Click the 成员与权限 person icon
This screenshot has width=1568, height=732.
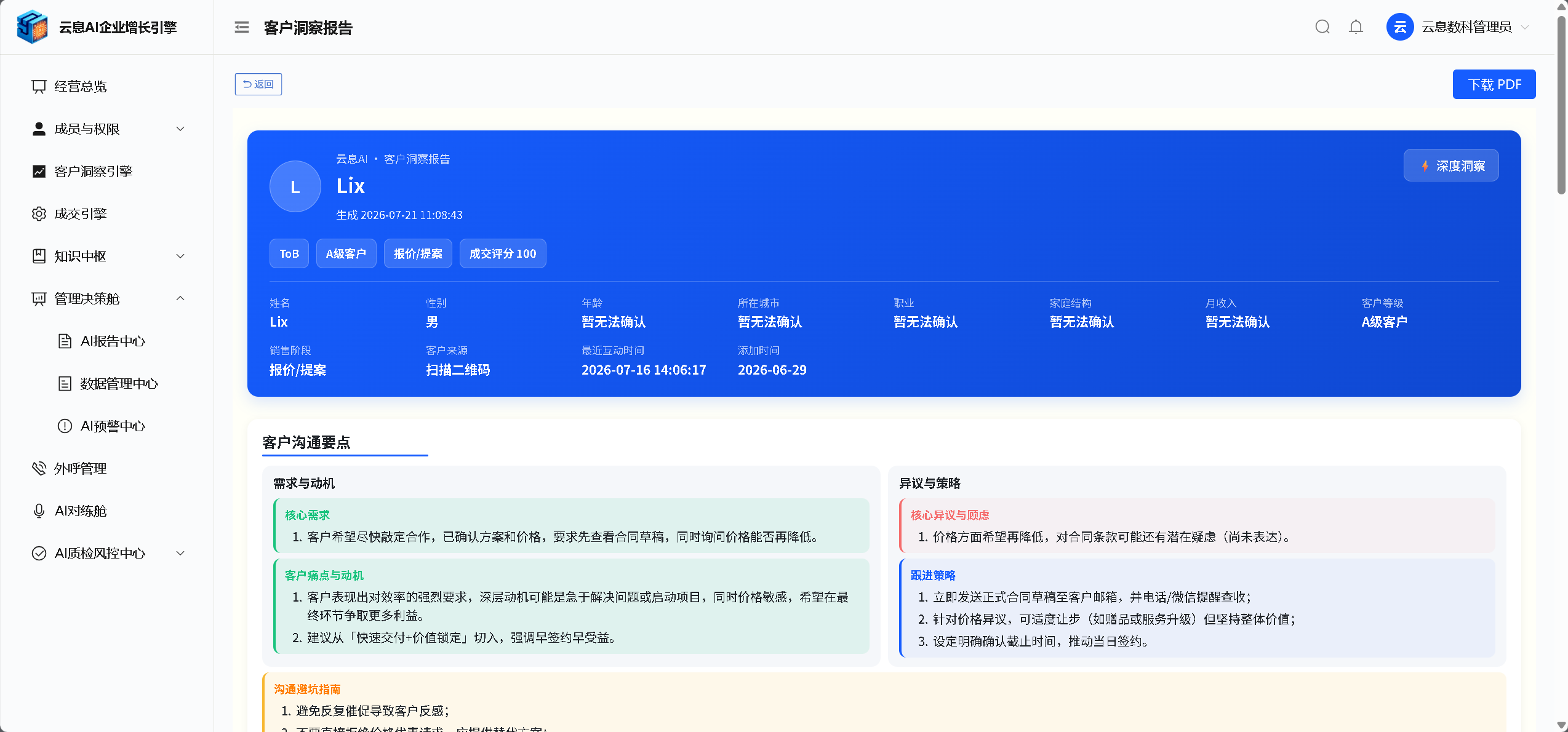point(39,129)
